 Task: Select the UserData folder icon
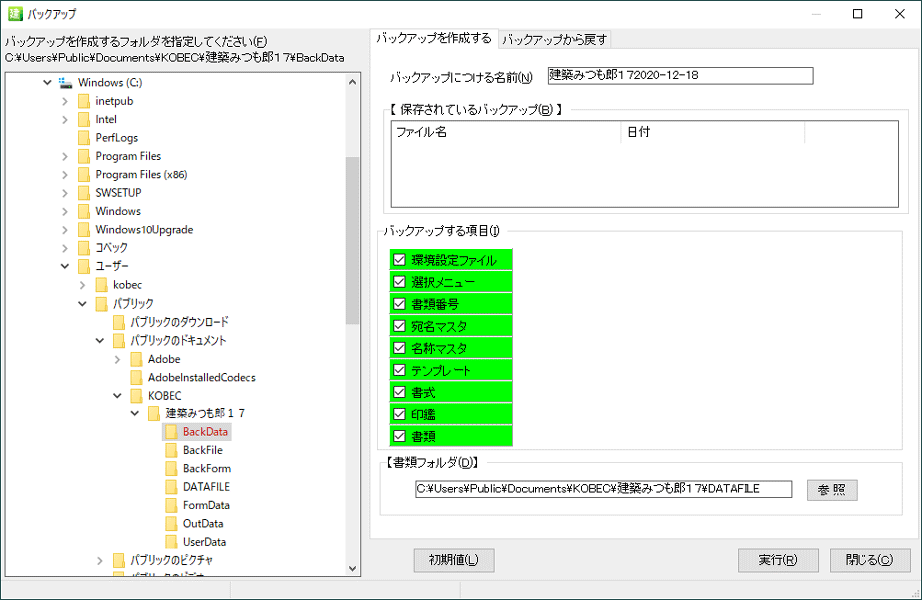point(172,542)
